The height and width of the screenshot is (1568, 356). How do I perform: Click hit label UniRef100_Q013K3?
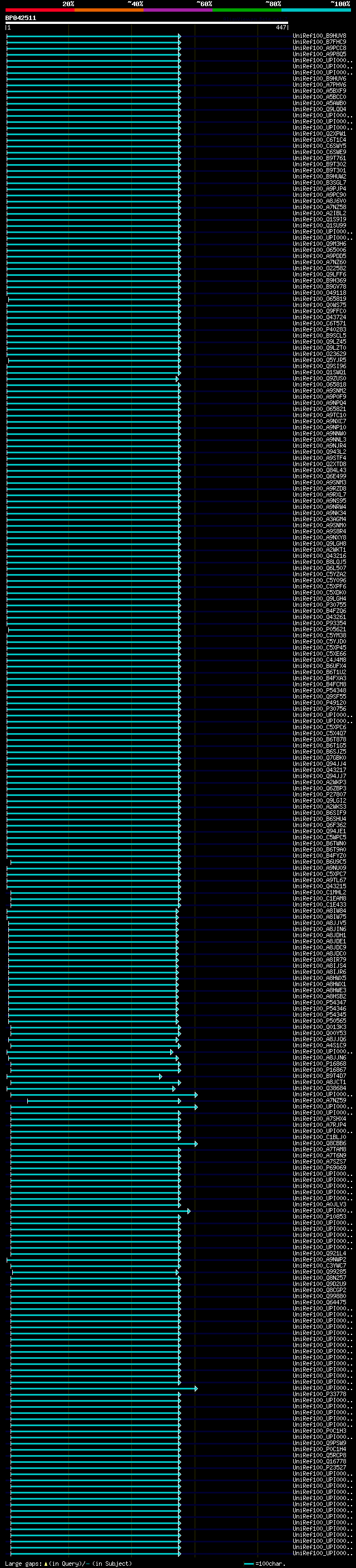[x=319, y=1027]
